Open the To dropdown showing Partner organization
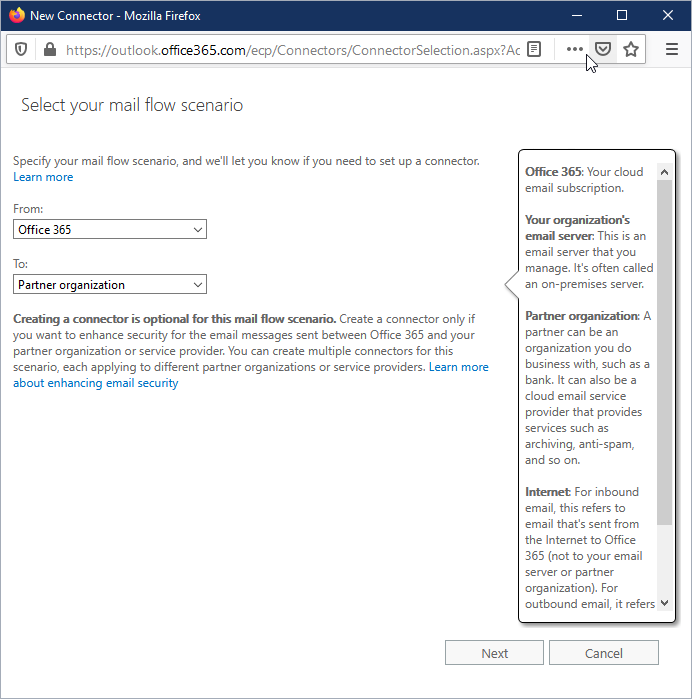692x699 pixels. [110, 284]
